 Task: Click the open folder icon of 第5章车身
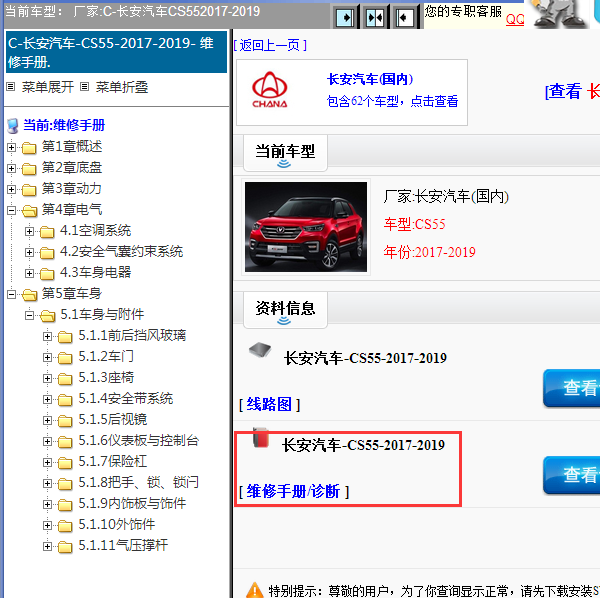coord(29,295)
